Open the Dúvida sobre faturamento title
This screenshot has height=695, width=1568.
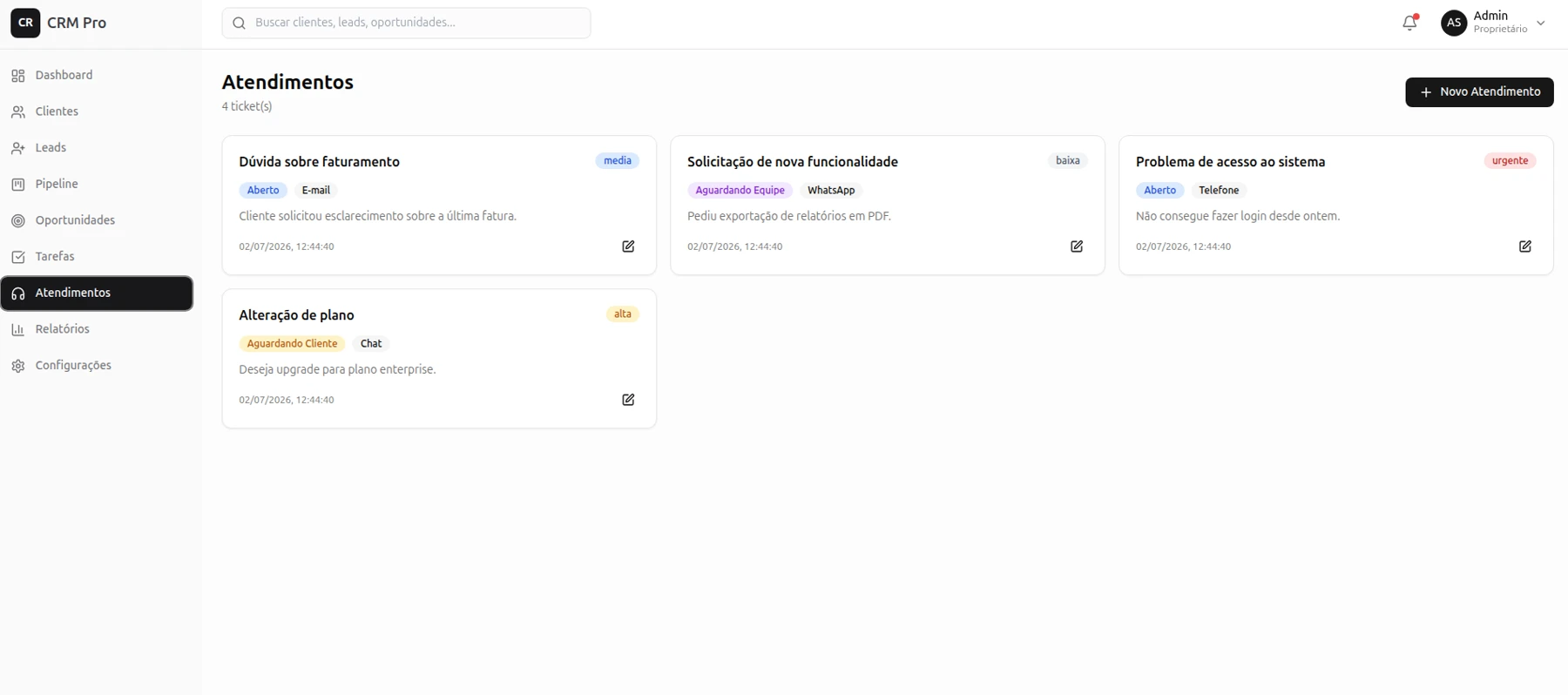tap(319, 162)
